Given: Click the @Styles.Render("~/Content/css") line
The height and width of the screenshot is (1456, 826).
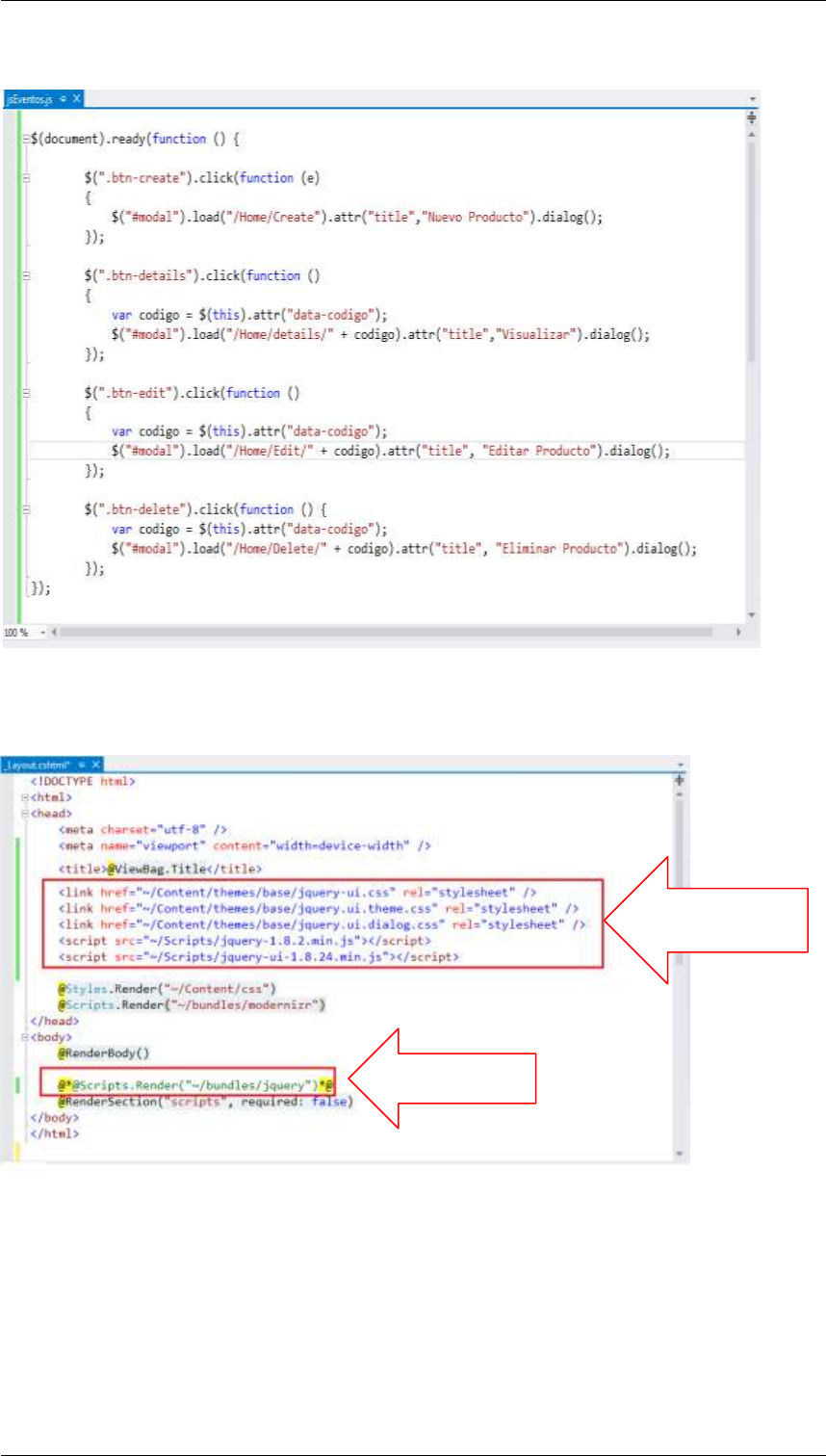Looking at the screenshot, I should 168,989.
